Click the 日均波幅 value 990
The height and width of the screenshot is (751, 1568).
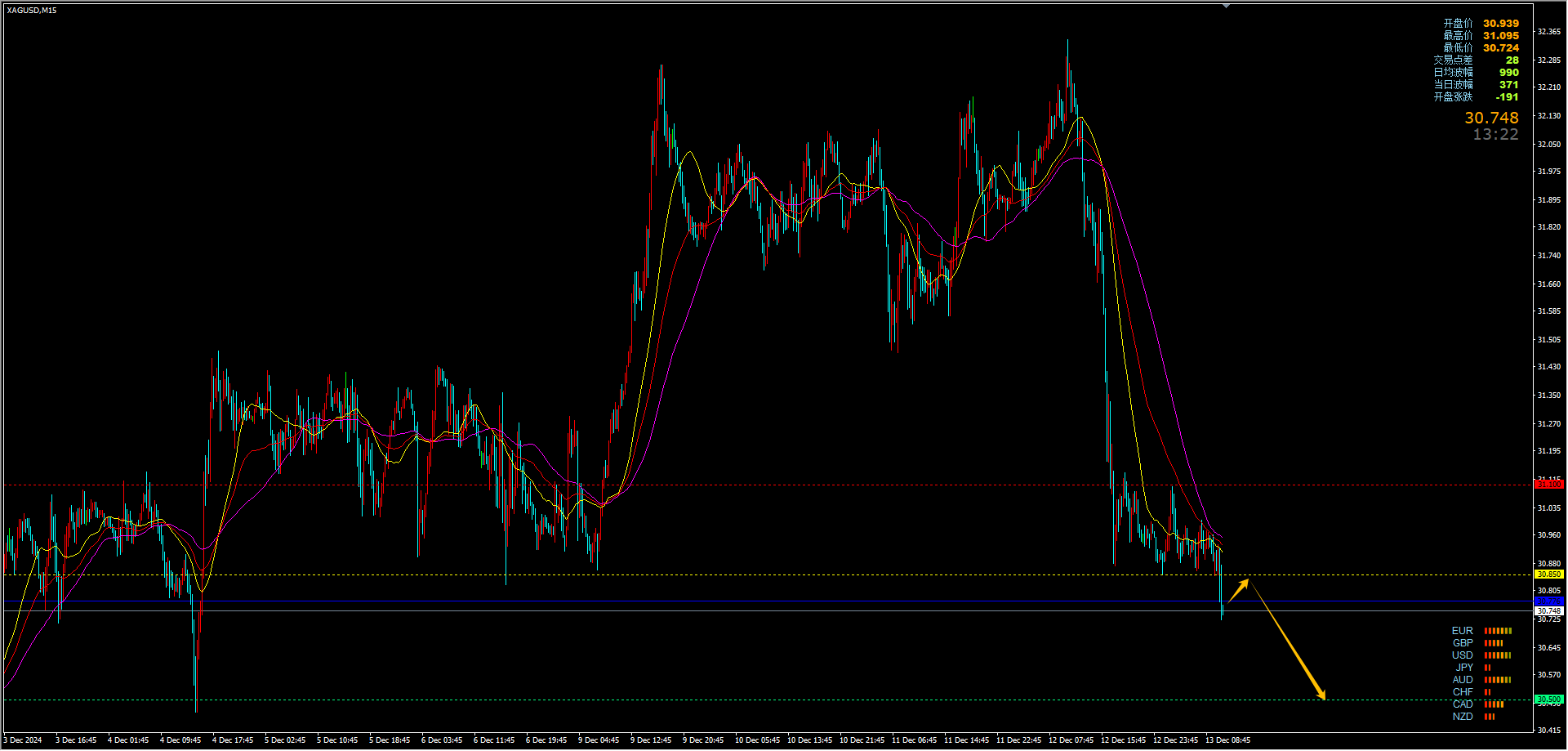1509,73
